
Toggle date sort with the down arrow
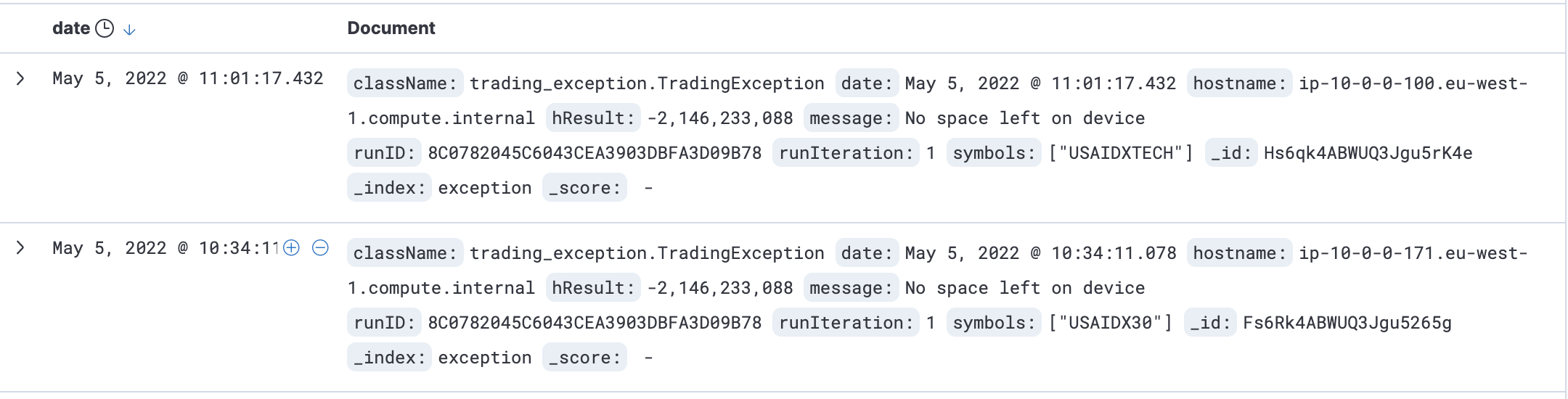[x=129, y=30]
